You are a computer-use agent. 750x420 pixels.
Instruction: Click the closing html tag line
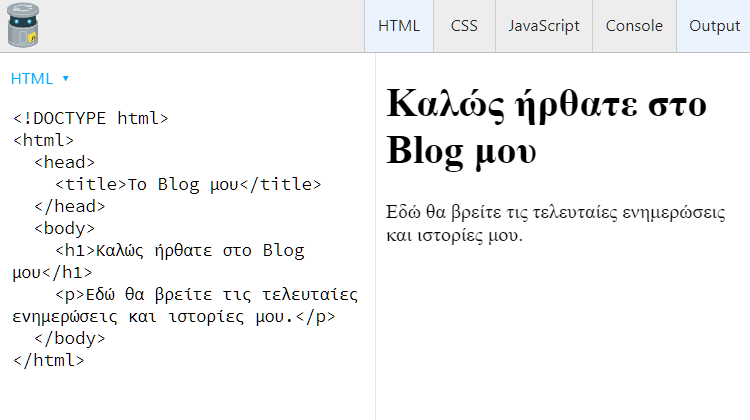48,360
